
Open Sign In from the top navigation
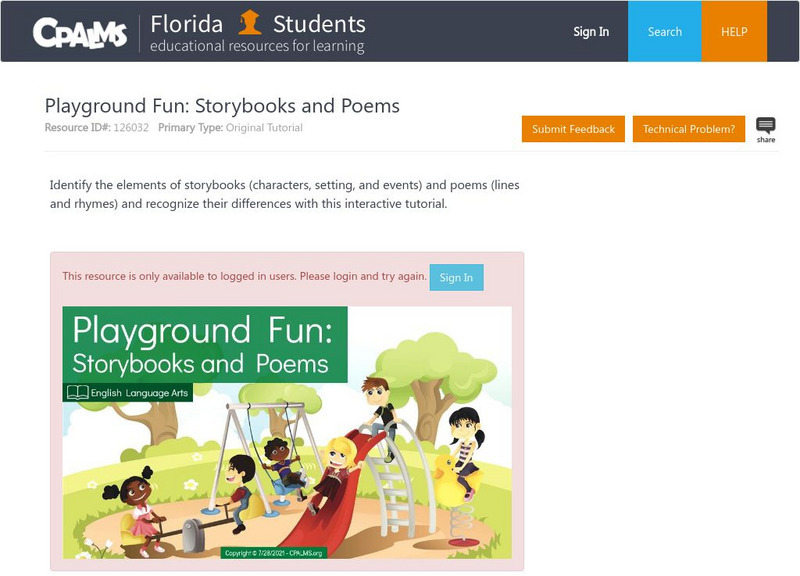pos(591,32)
